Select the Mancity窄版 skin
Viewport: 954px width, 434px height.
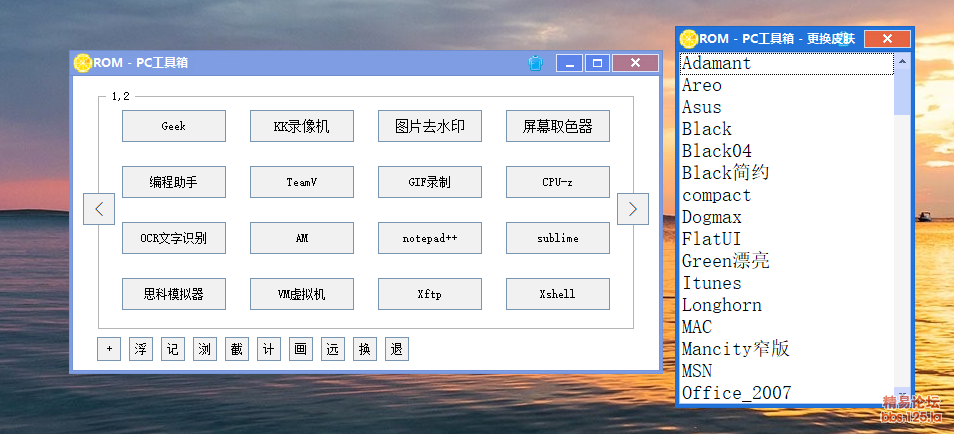[787, 349]
